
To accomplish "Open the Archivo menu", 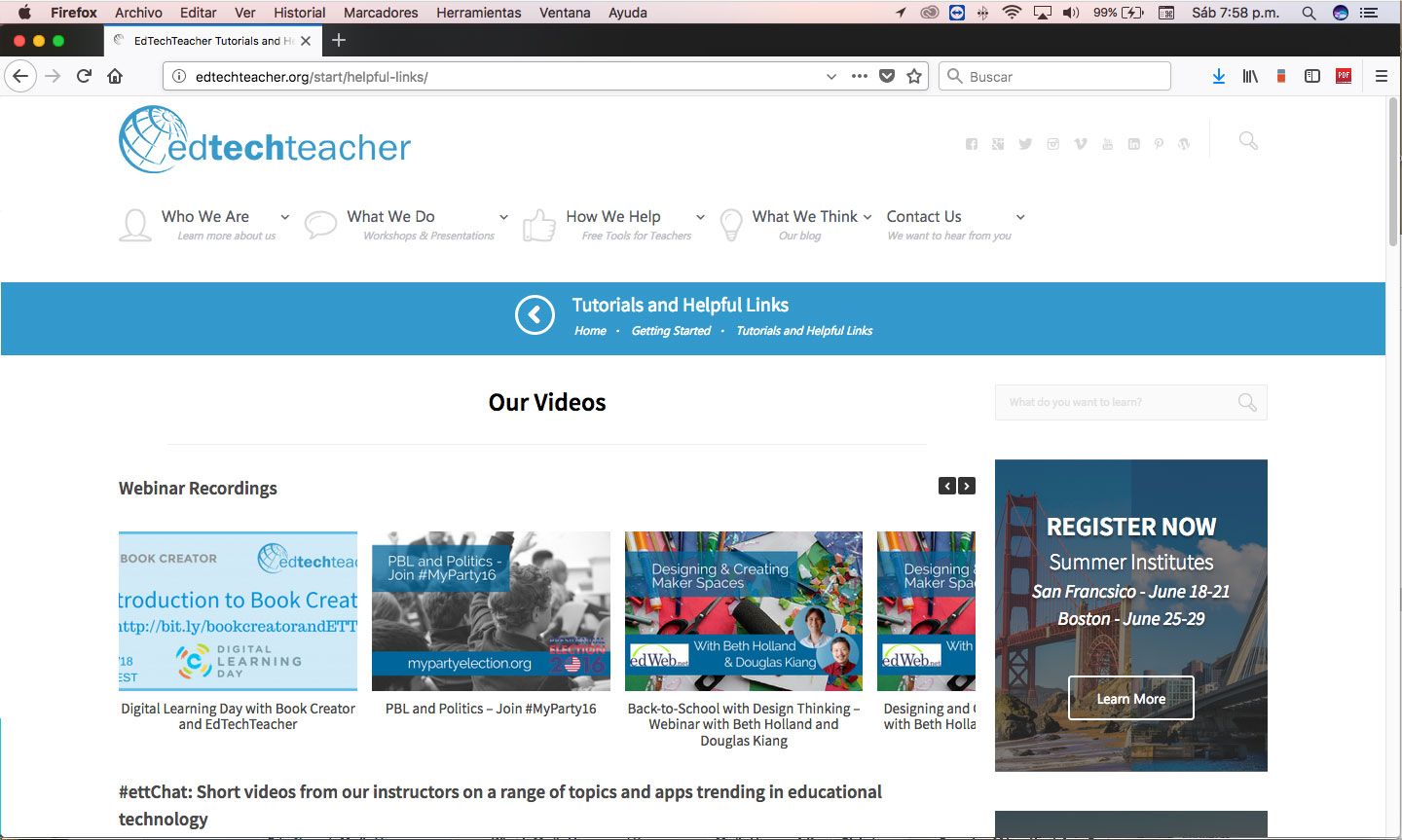I will (x=138, y=13).
